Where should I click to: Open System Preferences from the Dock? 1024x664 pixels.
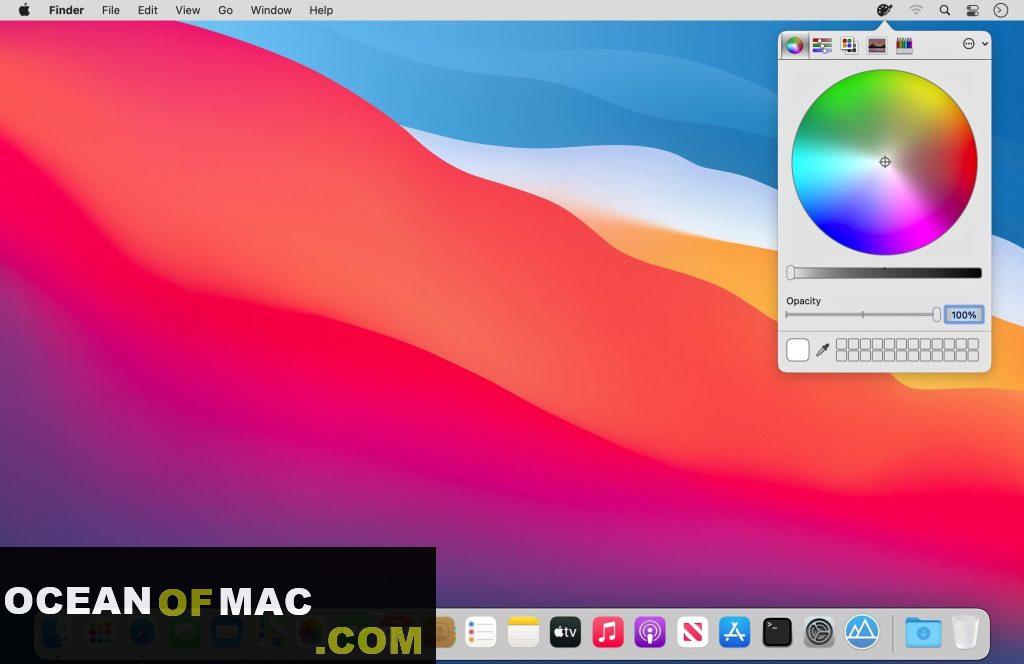tap(819, 632)
